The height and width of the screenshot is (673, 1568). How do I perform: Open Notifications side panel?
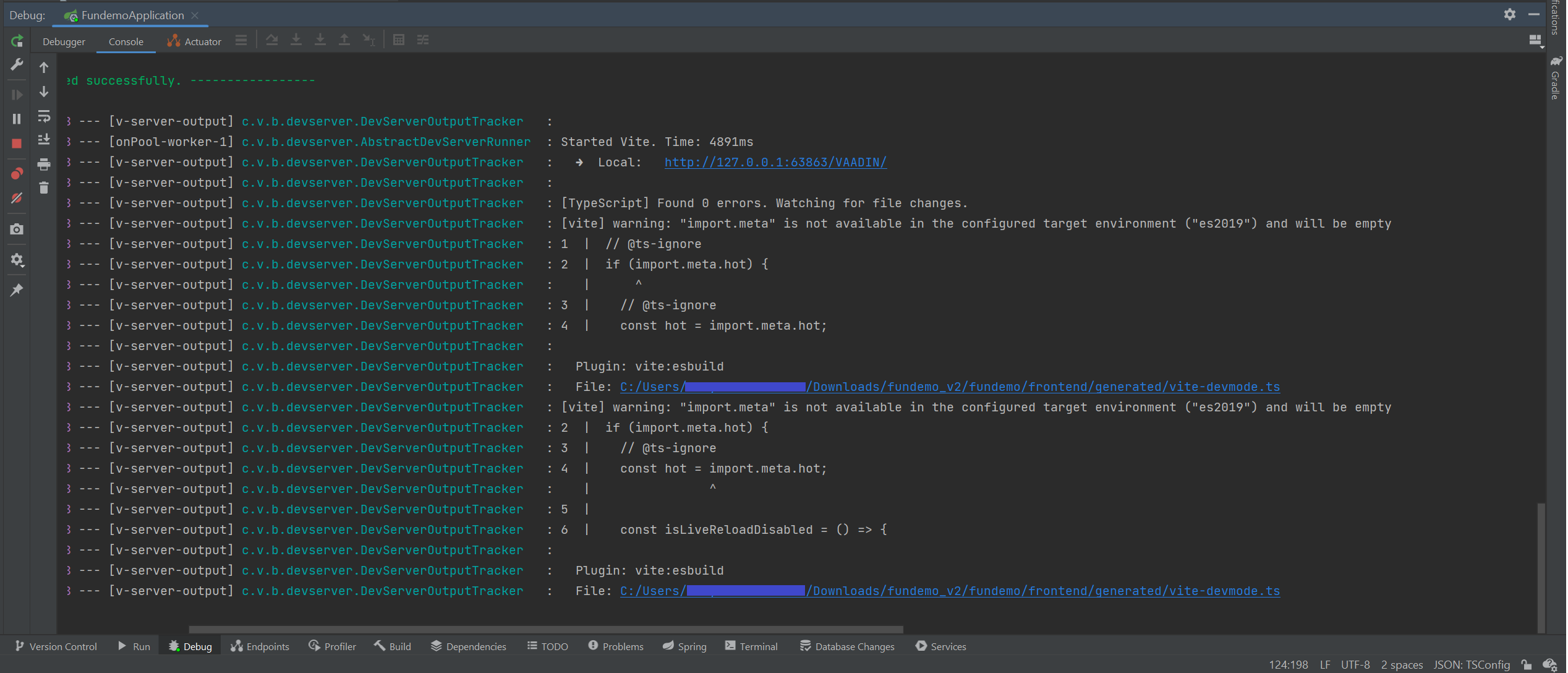coord(1556,17)
